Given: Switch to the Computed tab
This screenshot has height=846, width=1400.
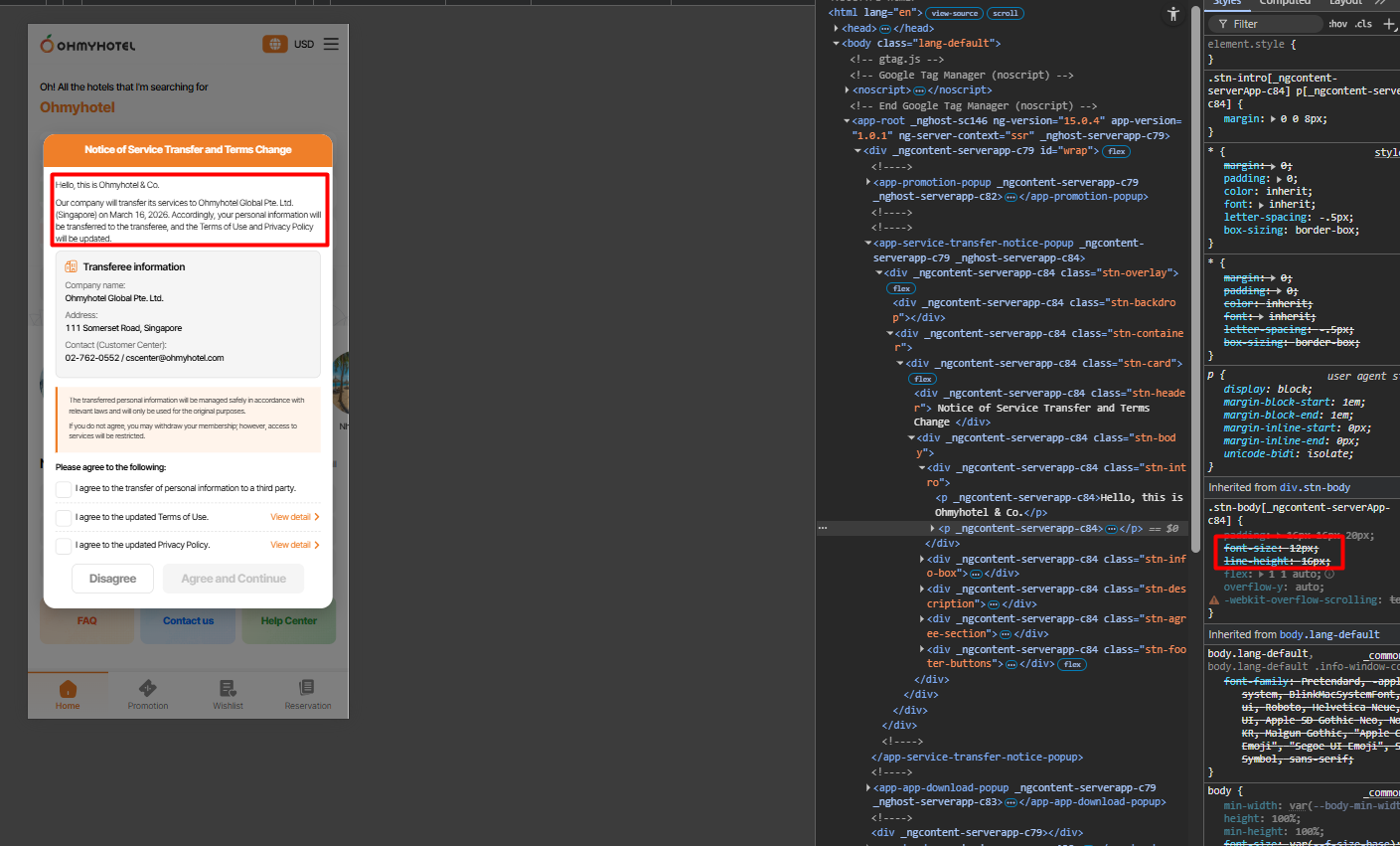Looking at the screenshot, I should [1285, 3].
